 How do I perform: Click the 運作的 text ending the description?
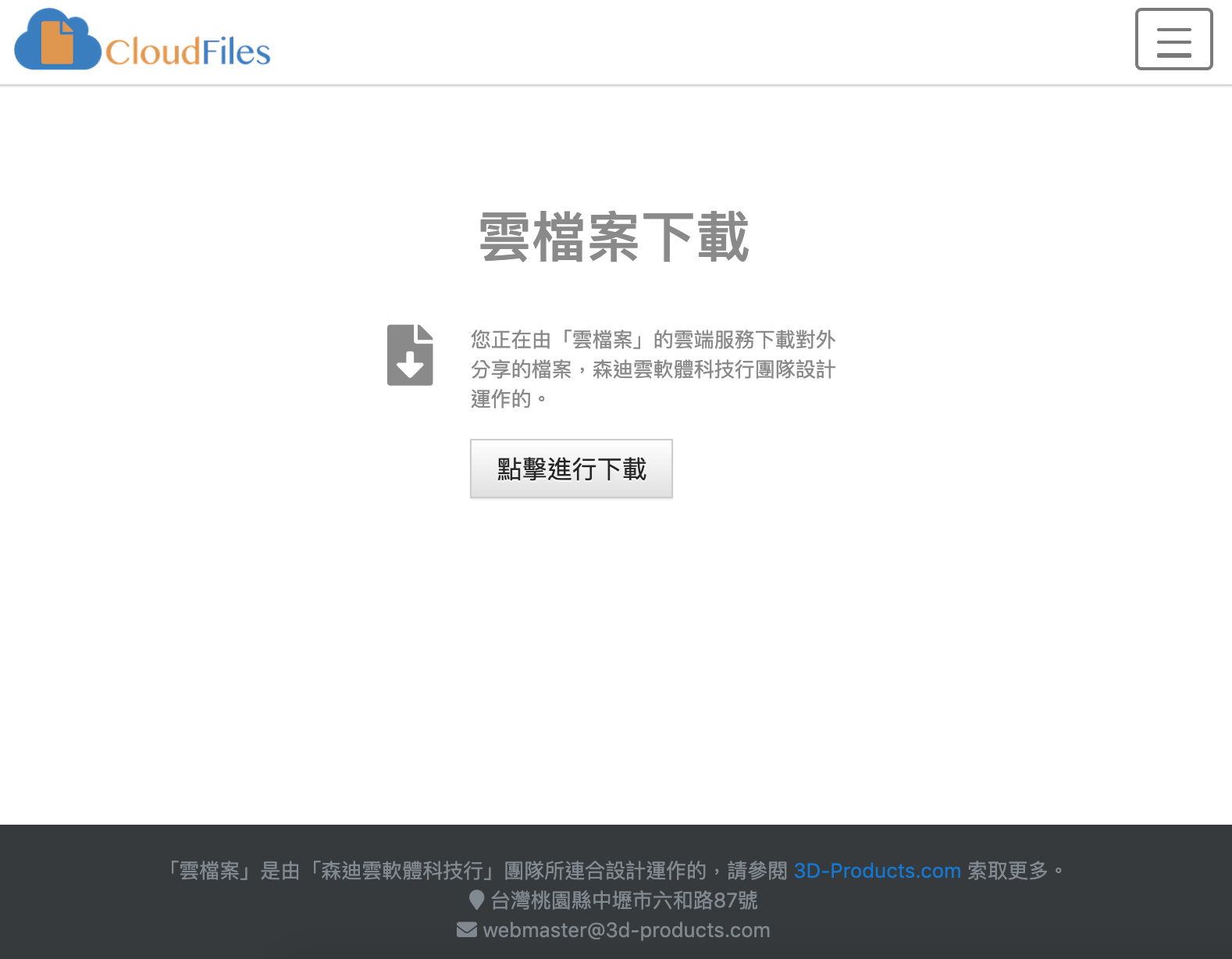point(500,399)
